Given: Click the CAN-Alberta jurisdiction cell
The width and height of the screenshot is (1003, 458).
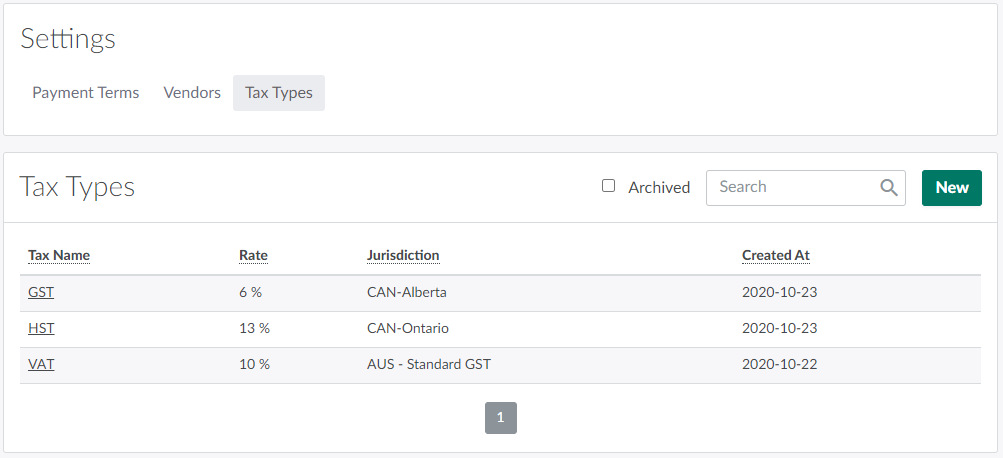Looking at the screenshot, I should [407, 293].
